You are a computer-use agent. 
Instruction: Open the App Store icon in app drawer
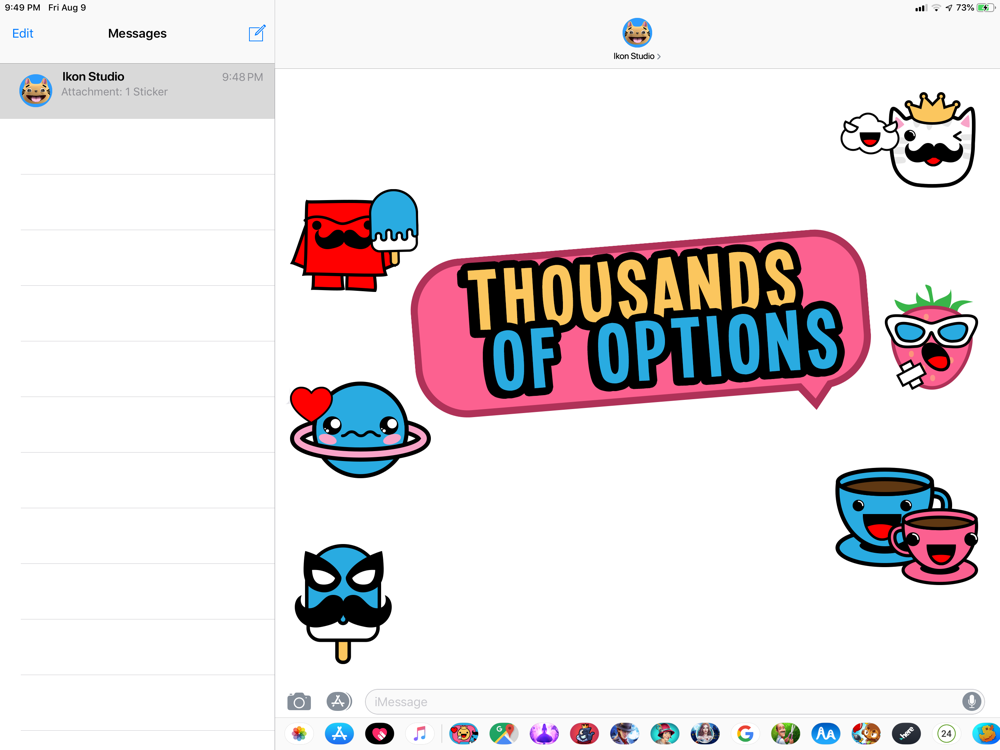[x=339, y=734]
